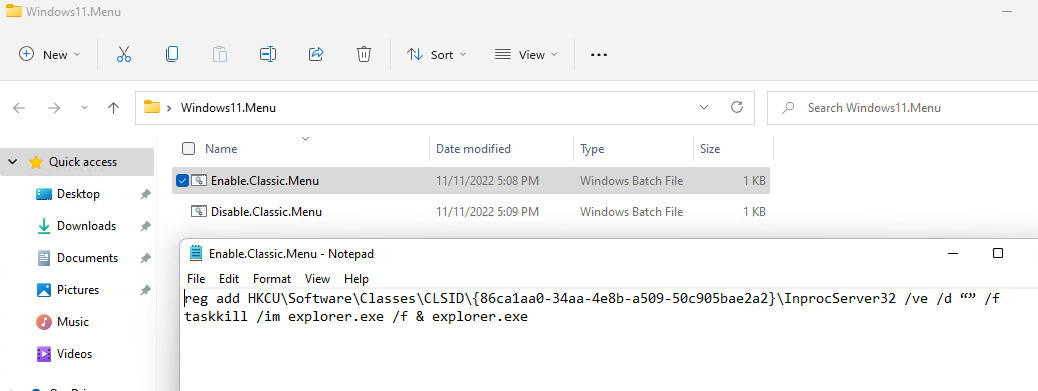Collapse the Quick access tree node

pos(13,162)
